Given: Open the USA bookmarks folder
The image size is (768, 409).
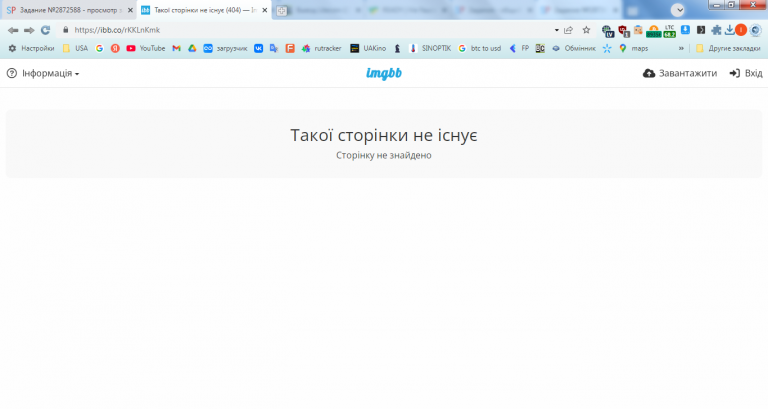Looking at the screenshot, I should [x=75, y=48].
